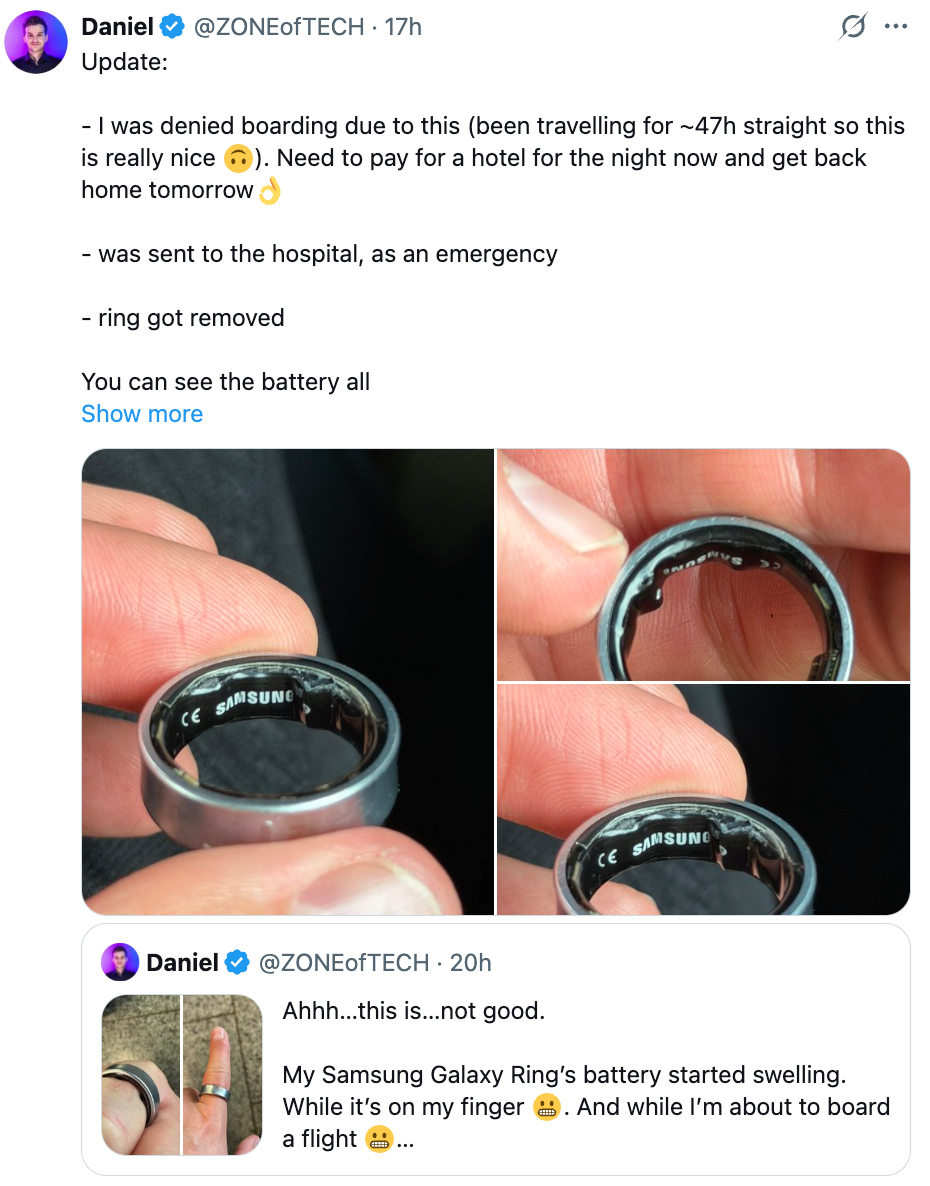This screenshot has height=1186, width=930.
Task: Open quoted thumbnail of ring on hand
Action: coord(141,1075)
